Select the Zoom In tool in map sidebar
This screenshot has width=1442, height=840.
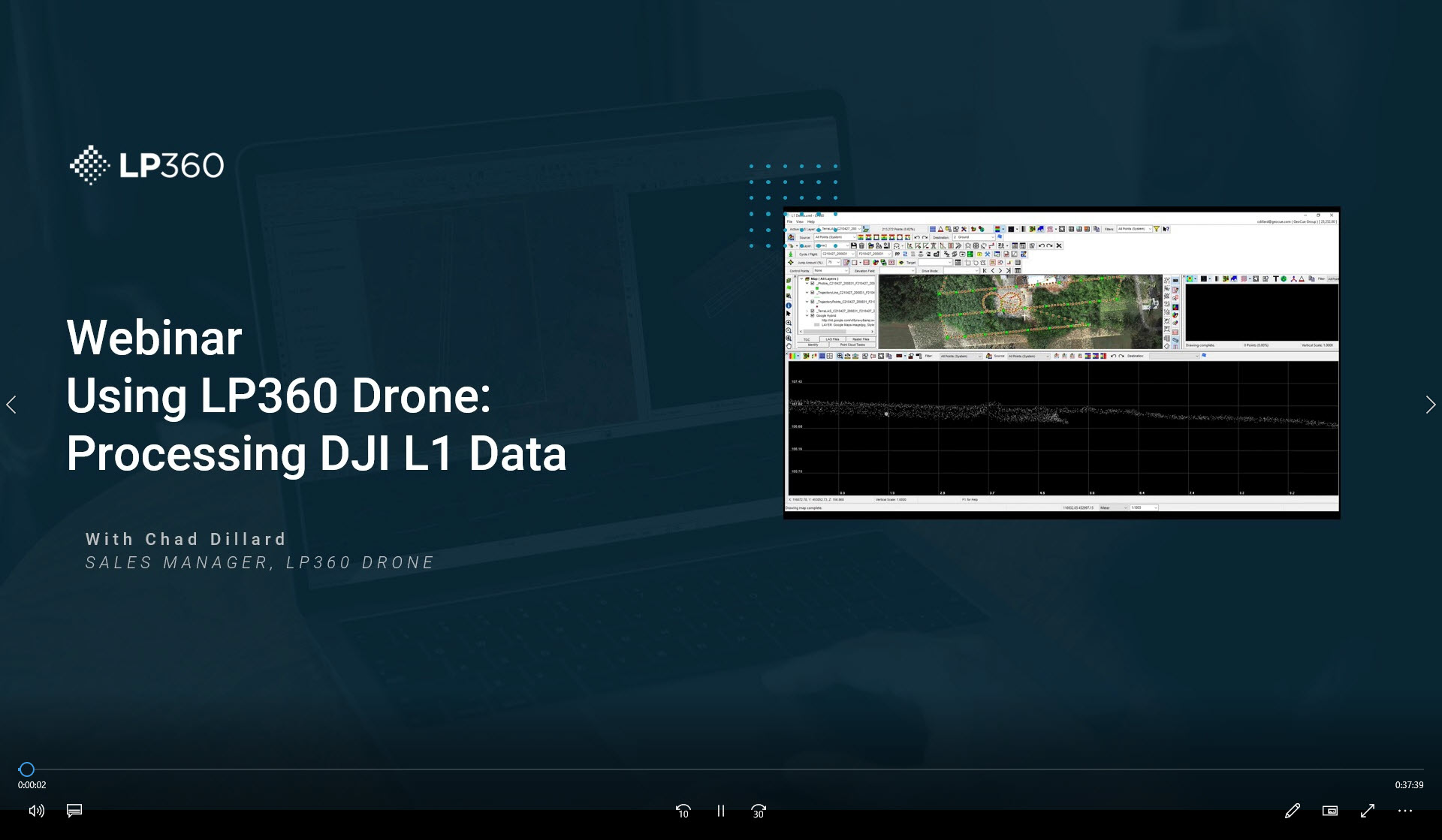789,323
